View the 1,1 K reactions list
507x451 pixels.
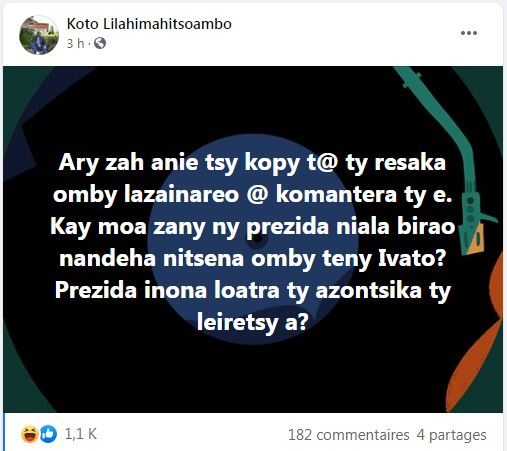(81, 434)
